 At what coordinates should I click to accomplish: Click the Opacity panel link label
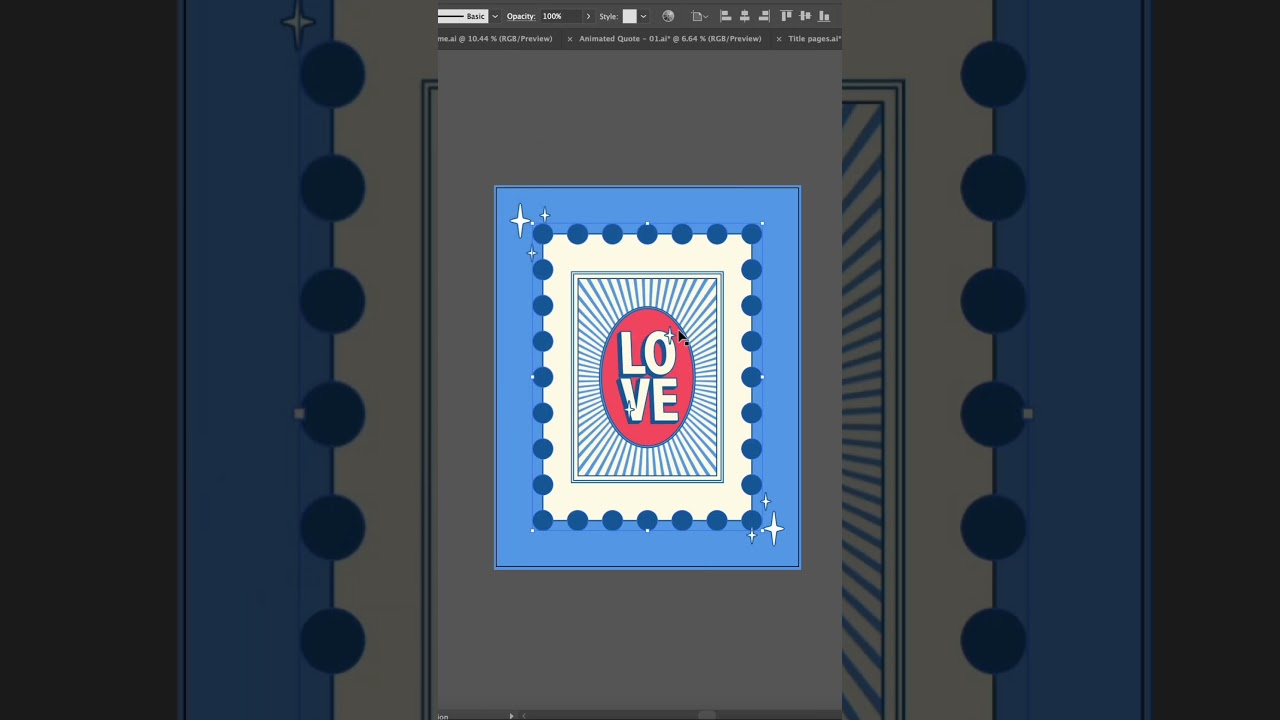521,16
